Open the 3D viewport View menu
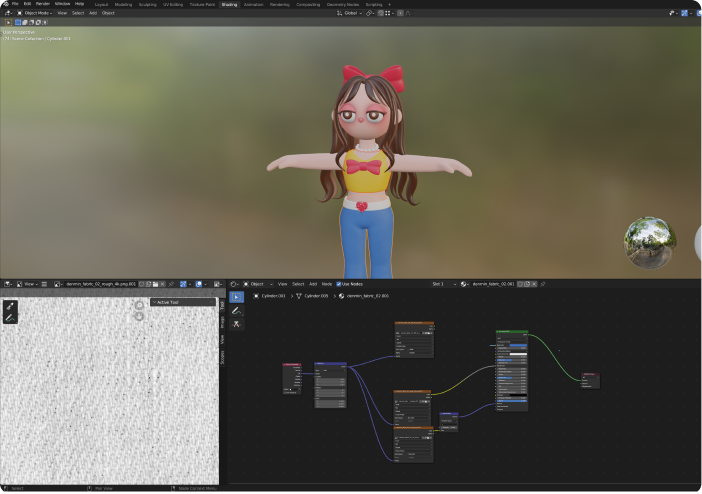The image size is (702, 494). [62, 13]
